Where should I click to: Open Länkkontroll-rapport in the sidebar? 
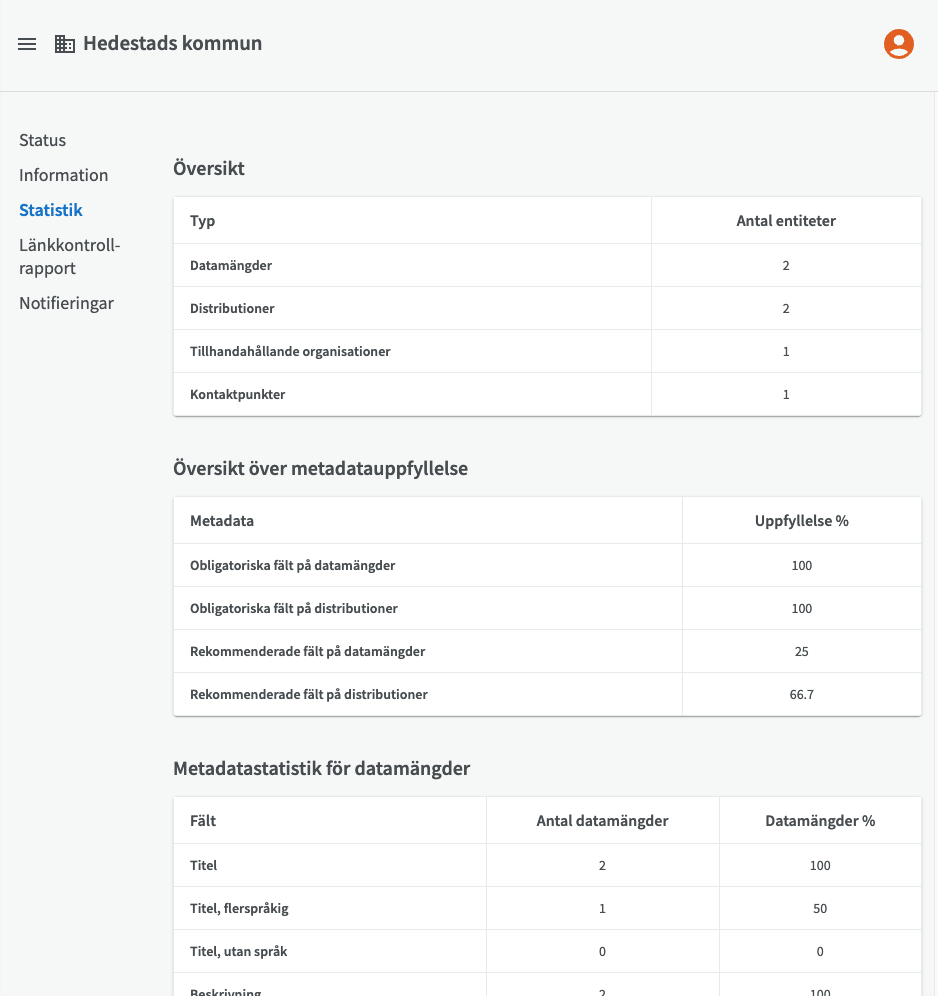point(69,257)
